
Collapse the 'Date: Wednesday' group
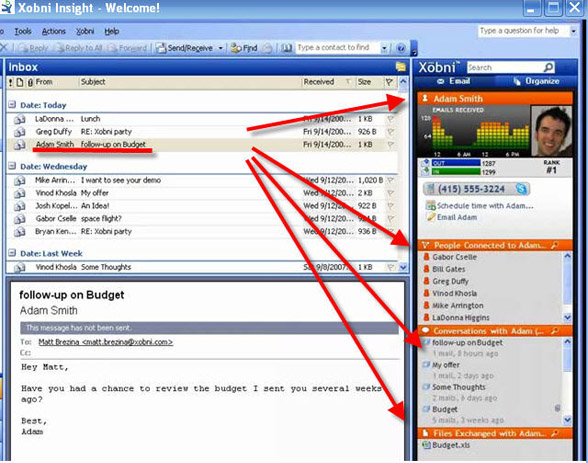pos(12,166)
